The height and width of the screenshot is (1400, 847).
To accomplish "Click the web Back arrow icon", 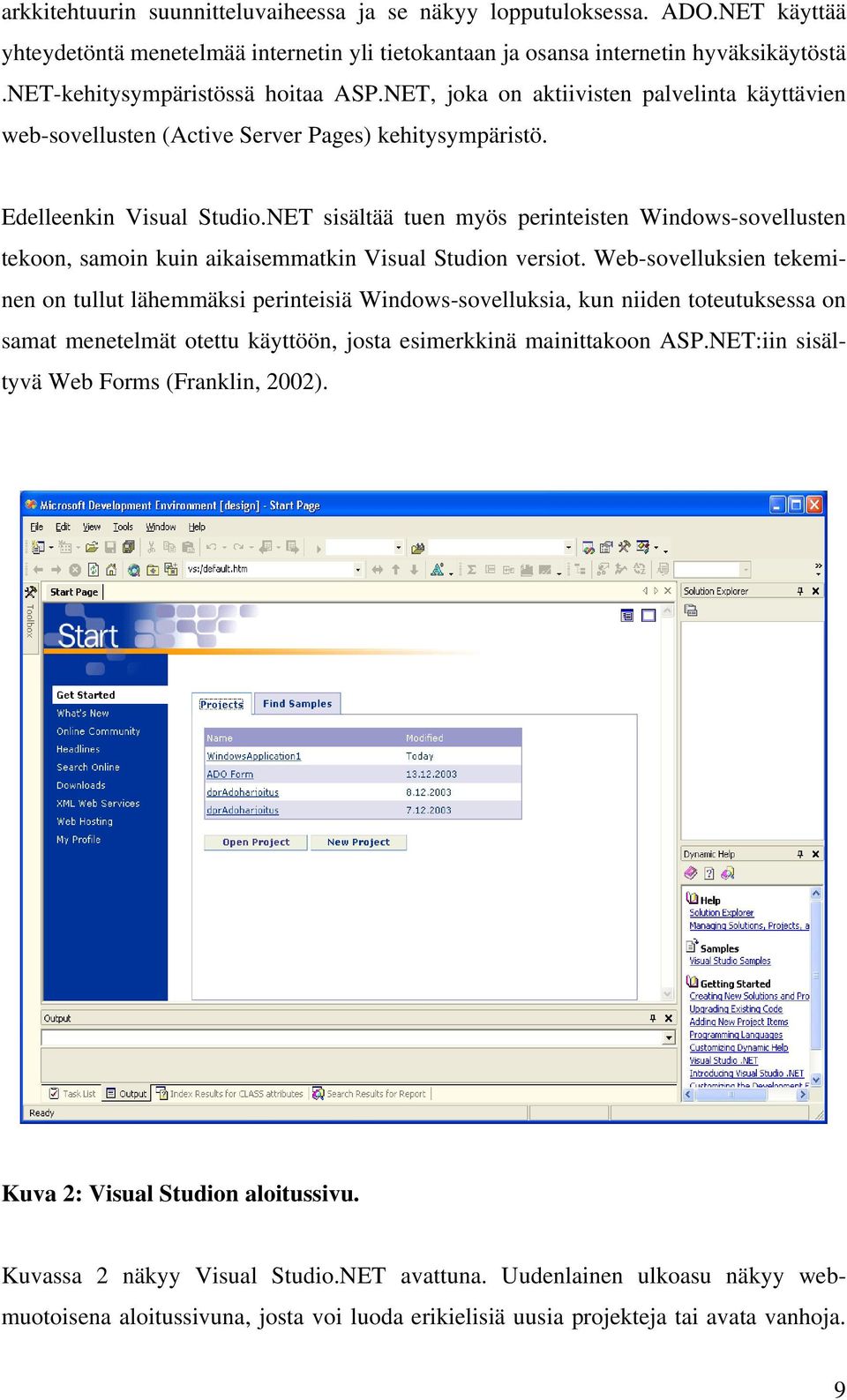I will tap(38, 570).
